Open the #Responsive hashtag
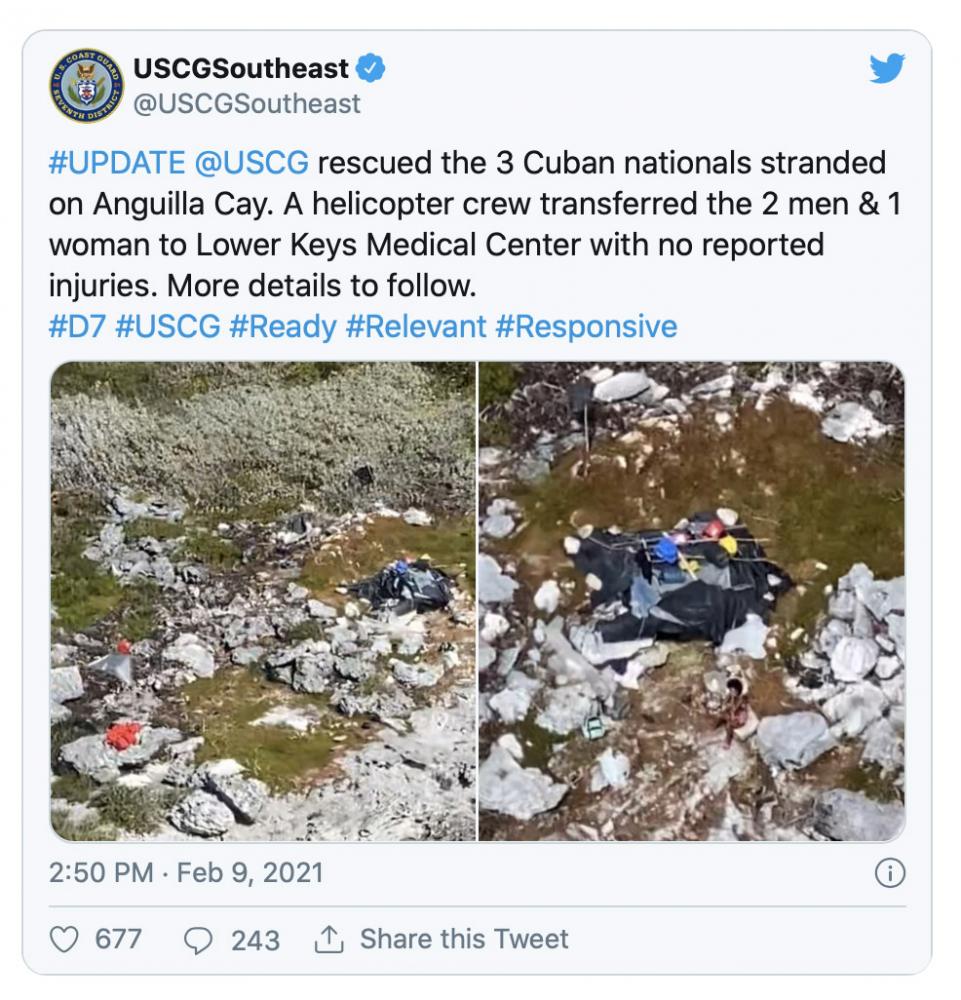The image size is (961, 1000). click(586, 327)
